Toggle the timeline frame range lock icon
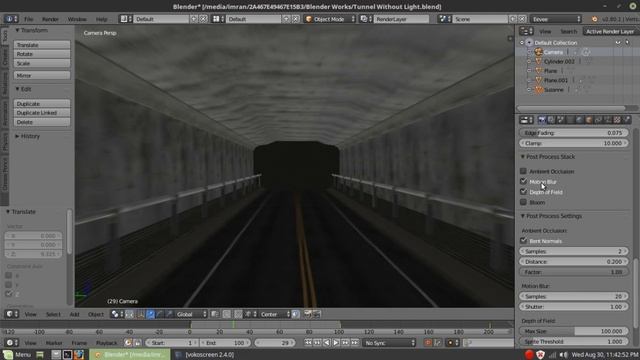Viewport: 640px width, 360px height. pyautogui.click(x=138, y=342)
